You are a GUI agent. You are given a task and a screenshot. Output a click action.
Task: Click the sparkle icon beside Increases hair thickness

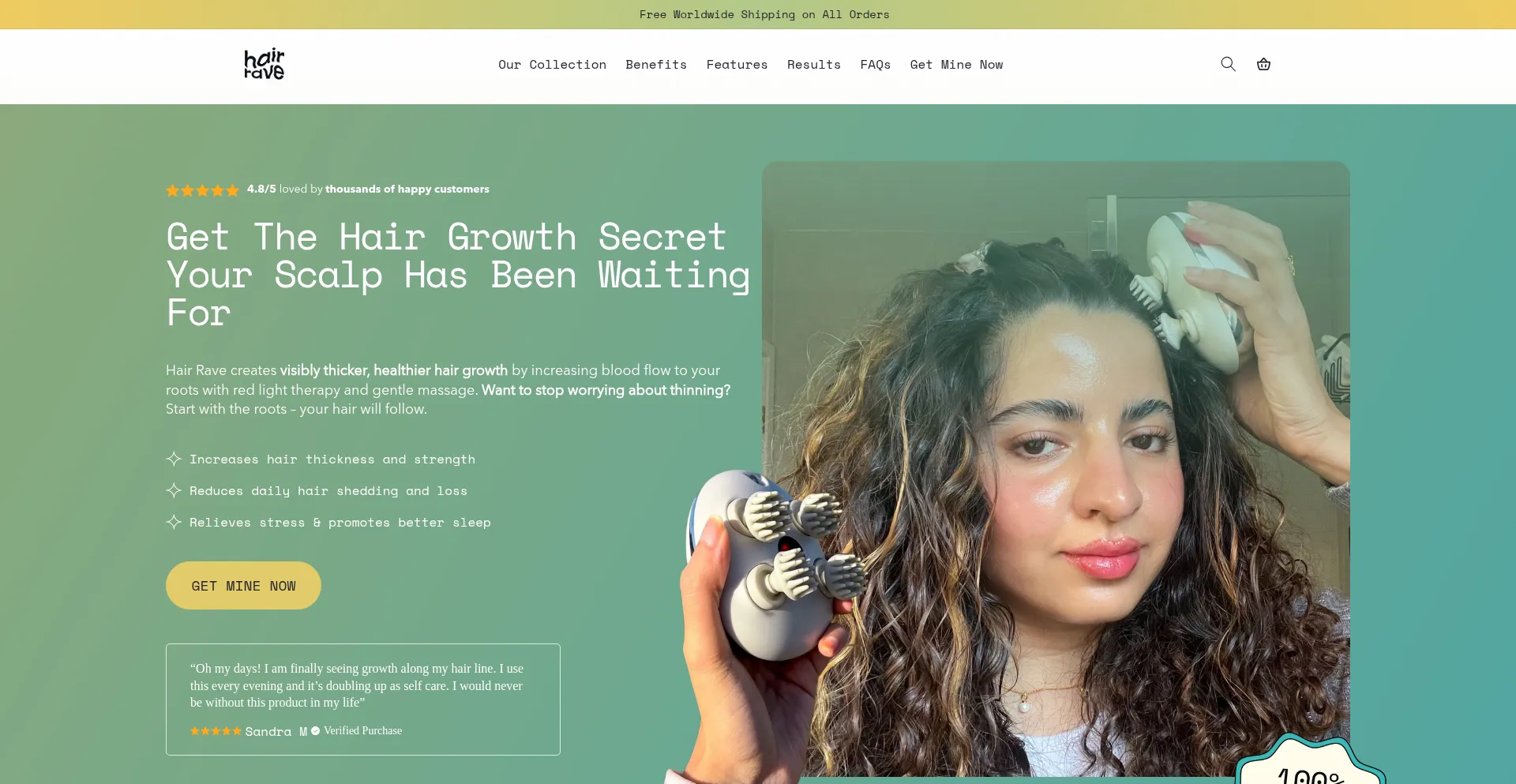174,459
